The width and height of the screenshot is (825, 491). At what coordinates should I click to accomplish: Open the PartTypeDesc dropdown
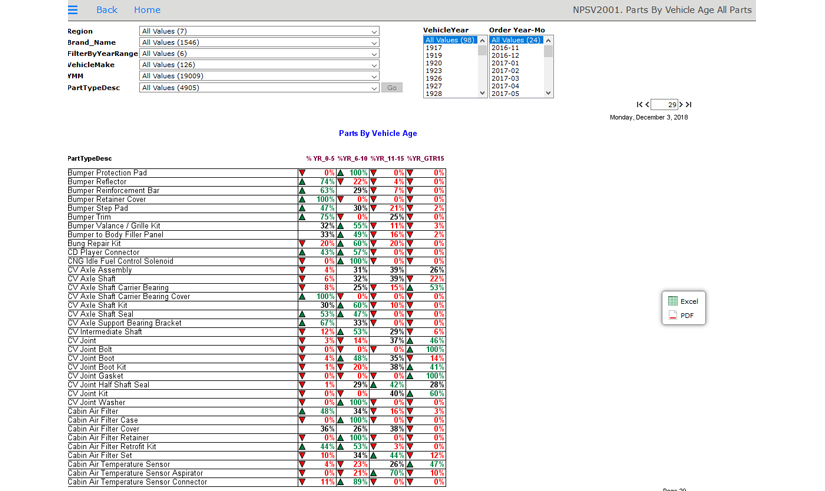coord(259,87)
